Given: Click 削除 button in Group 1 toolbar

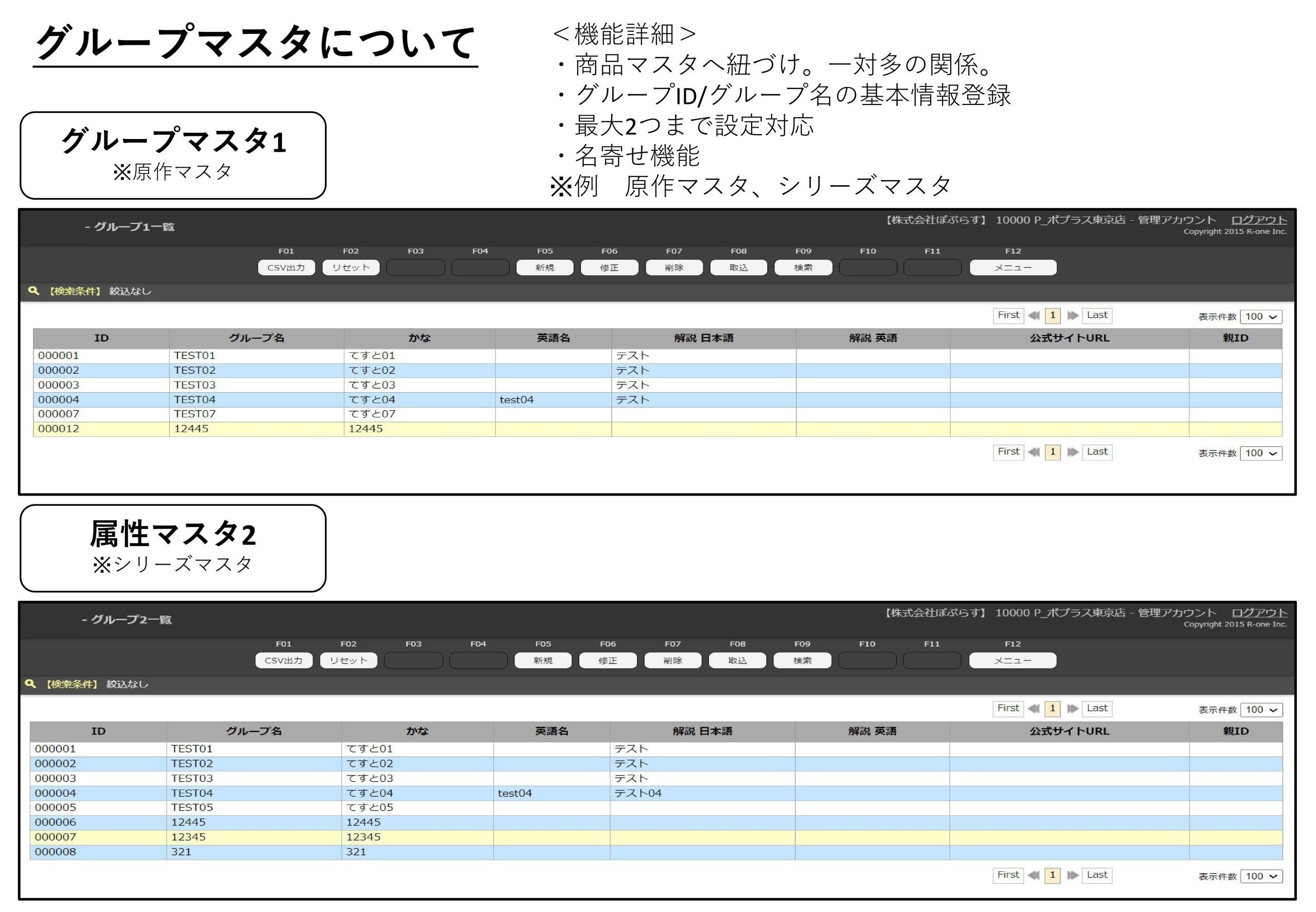Looking at the screenshot, I should pos(674,268).
